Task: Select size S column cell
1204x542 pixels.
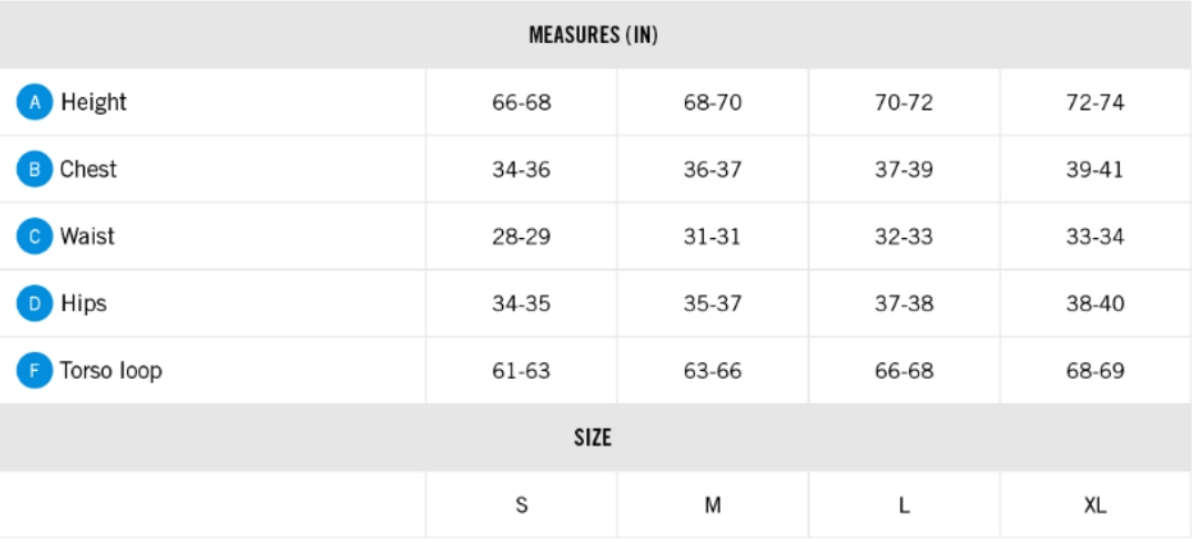Action: (x=521, y=506)
